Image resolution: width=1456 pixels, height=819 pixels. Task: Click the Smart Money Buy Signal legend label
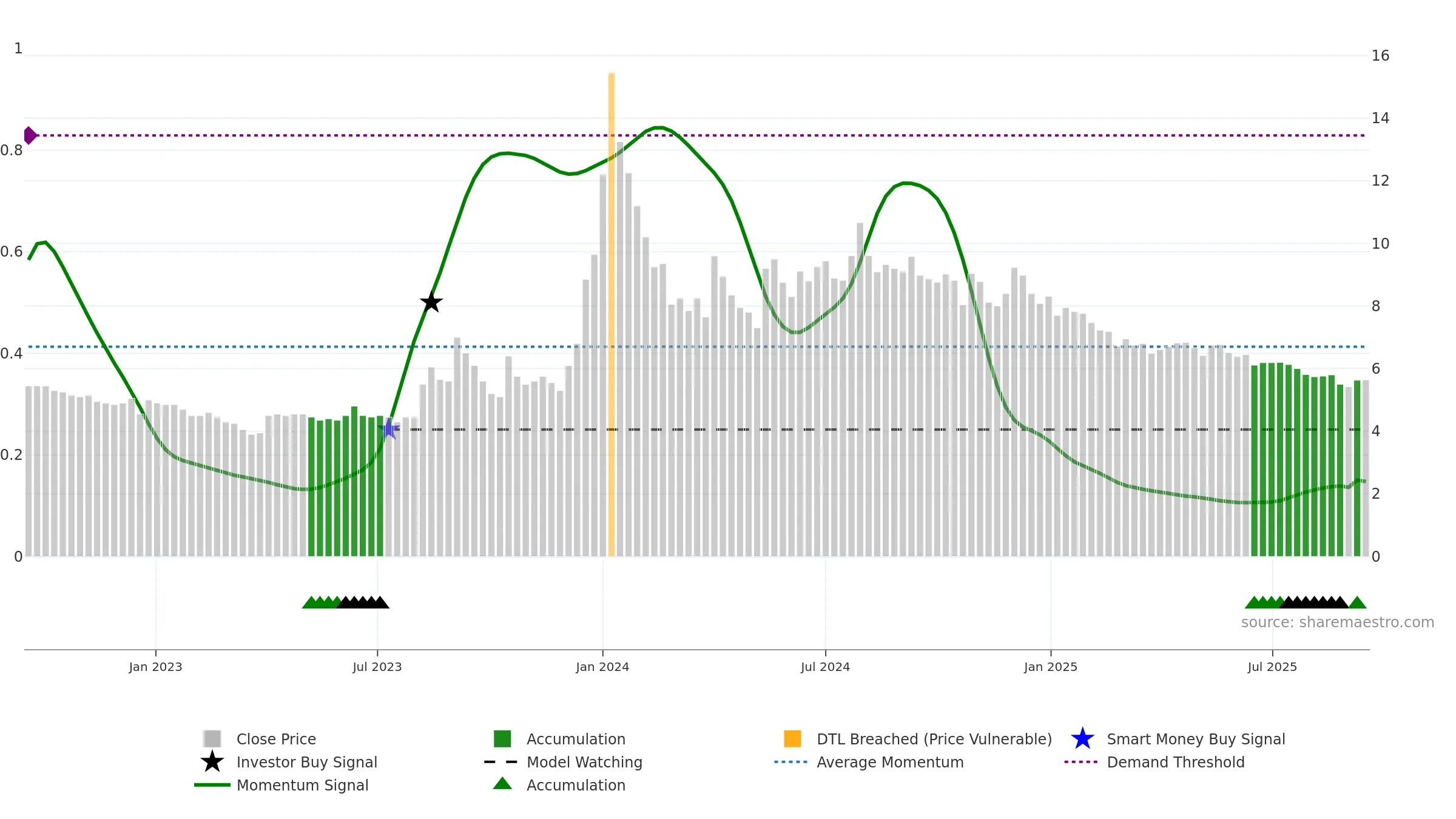(1196, 739)
